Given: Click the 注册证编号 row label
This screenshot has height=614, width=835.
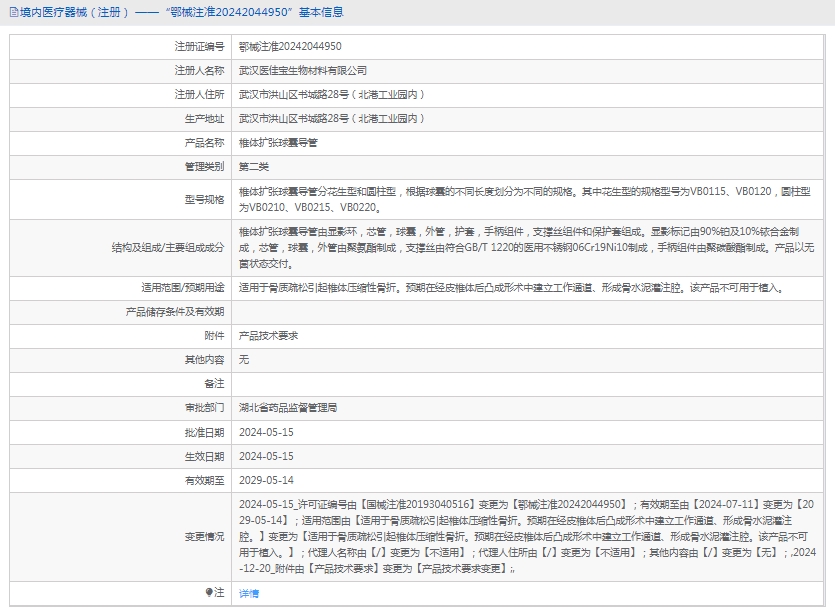Looking at the screenshot, I should click(199, 46).
